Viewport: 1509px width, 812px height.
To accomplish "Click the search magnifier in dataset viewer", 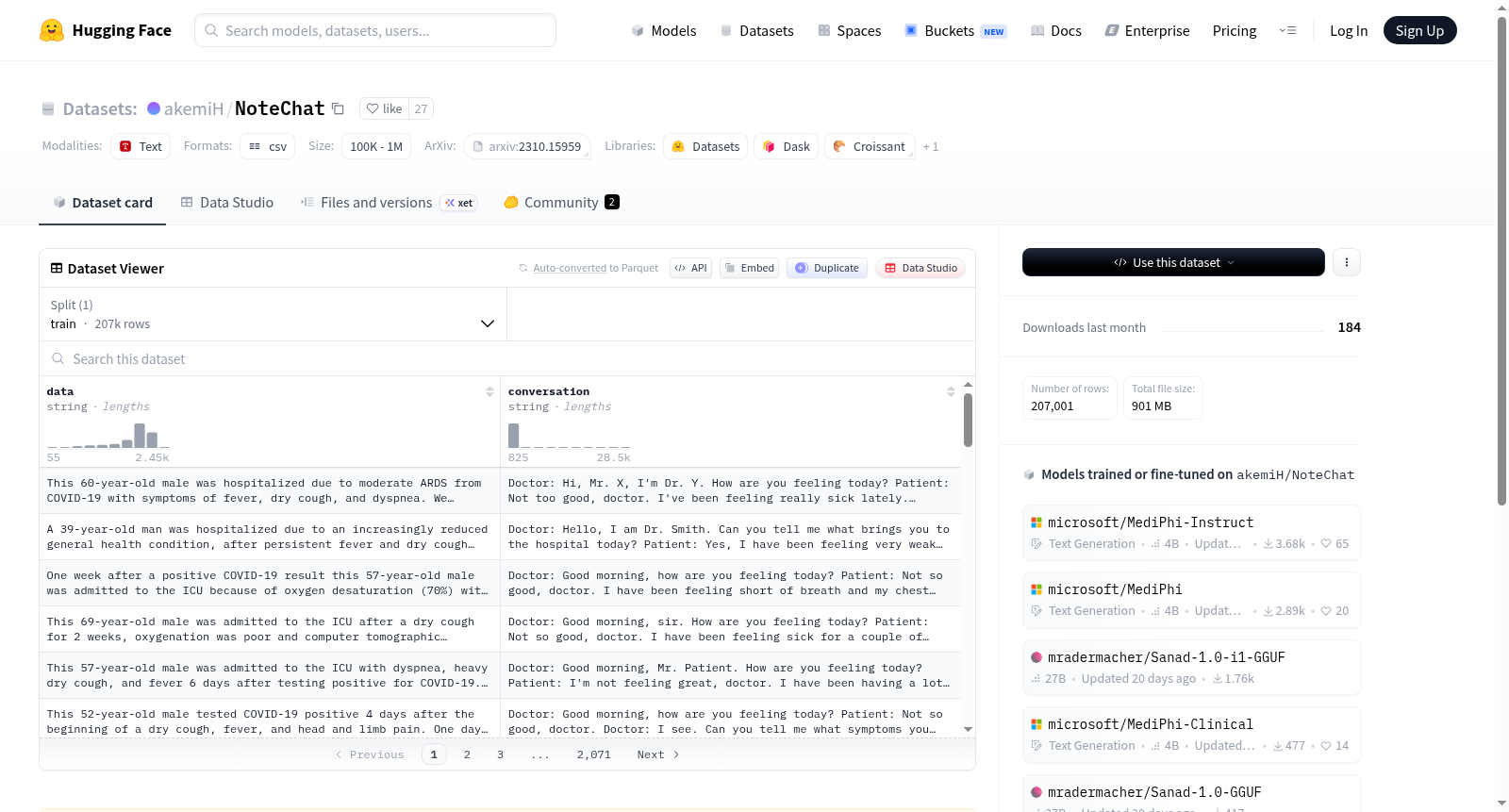I will click(58, 358).
